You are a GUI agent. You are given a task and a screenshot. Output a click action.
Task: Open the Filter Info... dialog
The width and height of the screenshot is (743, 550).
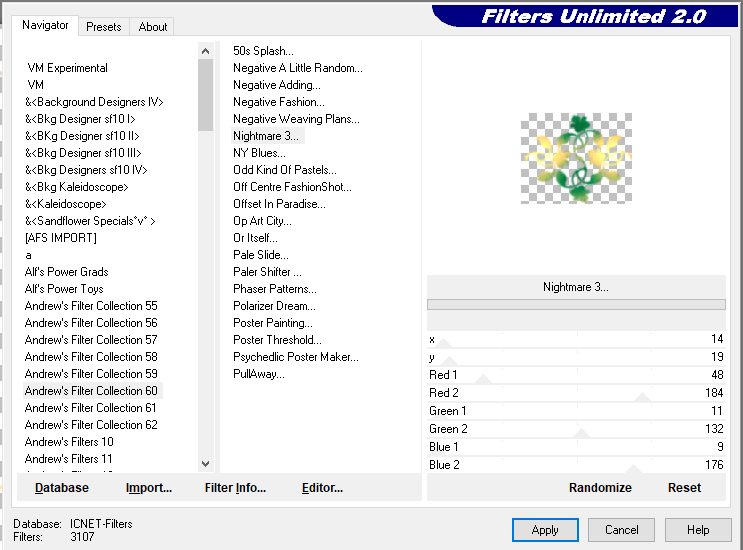coord(235,488)
